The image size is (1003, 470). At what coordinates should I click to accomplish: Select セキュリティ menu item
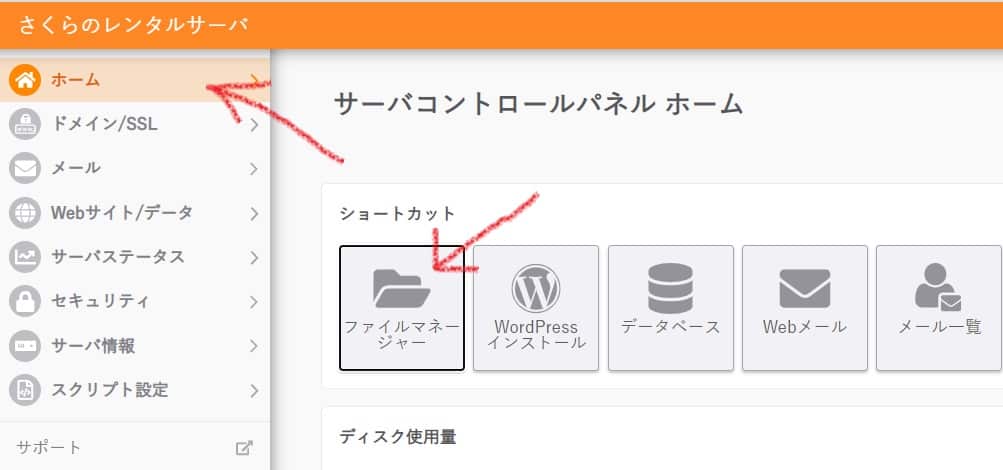[x=100, y=301]
